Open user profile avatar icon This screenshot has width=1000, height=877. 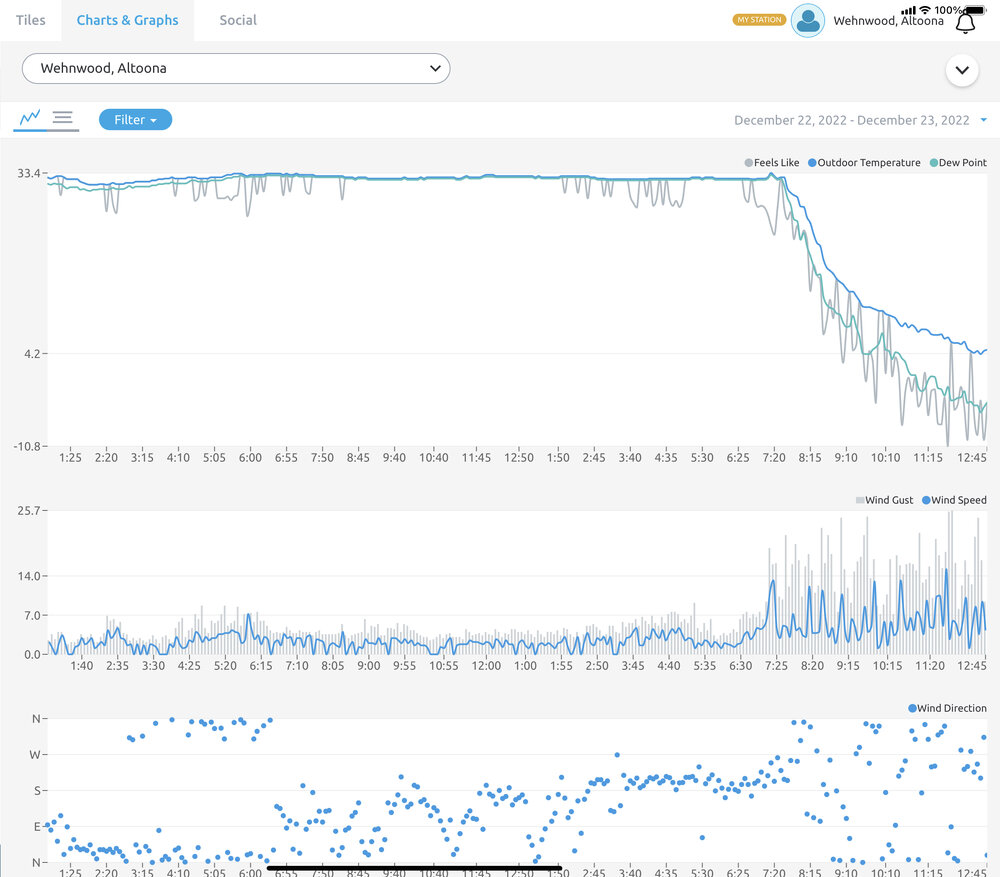pyautogui.click(x=807, y=20)
